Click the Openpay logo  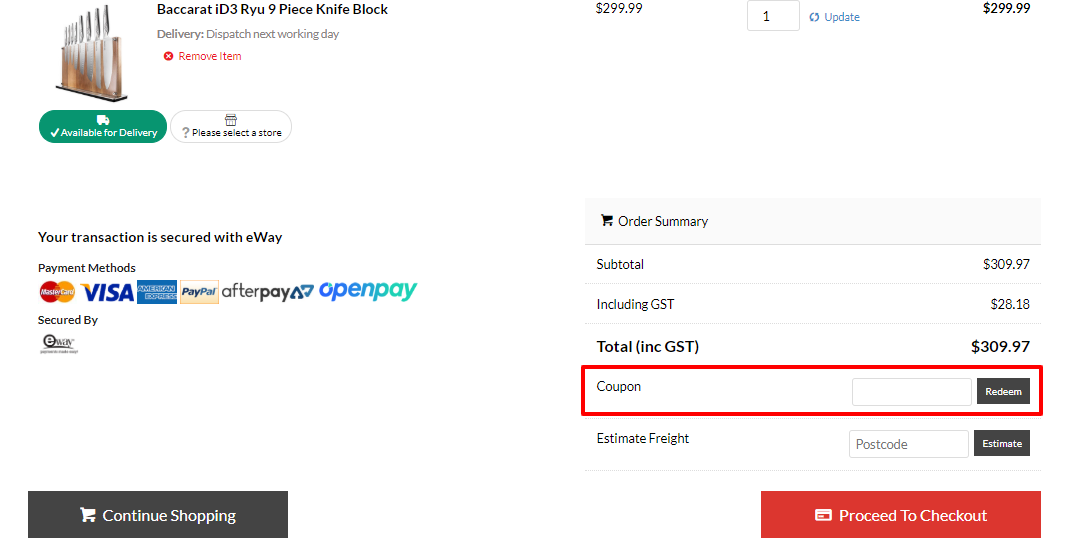point(368,291)
